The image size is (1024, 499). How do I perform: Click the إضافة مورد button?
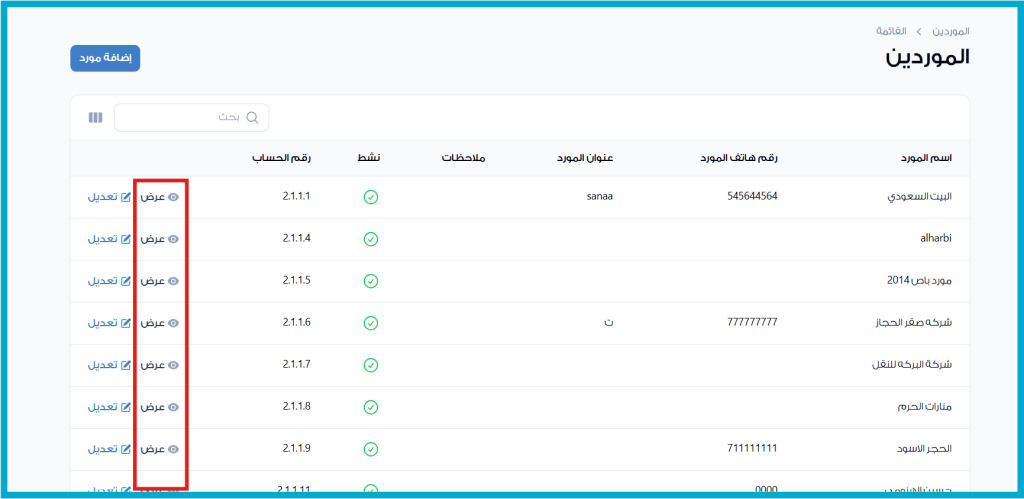click(x=105, y=58)
